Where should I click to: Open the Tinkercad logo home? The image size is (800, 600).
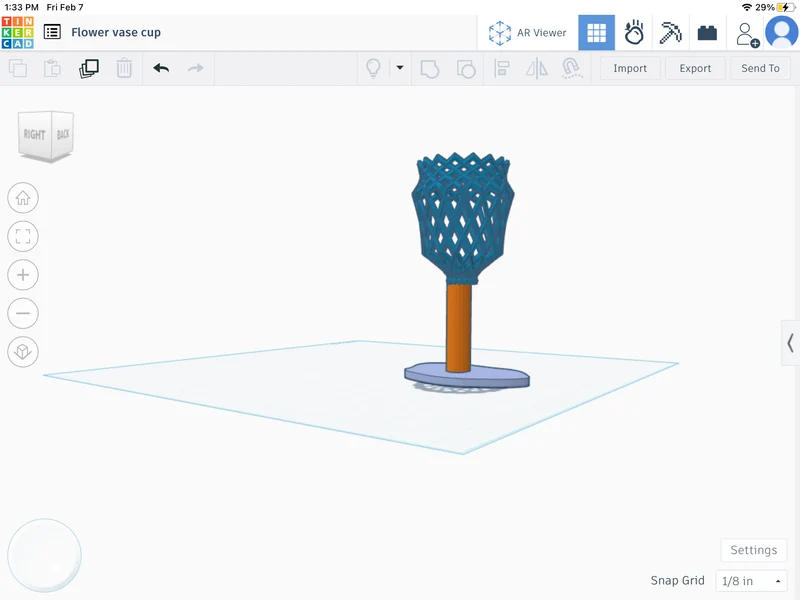[17, 32]
